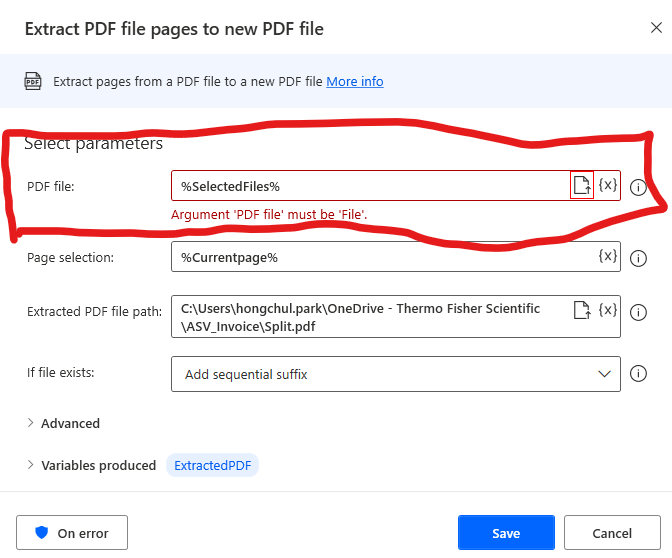Expand the Advanced section

coord(63,423)
